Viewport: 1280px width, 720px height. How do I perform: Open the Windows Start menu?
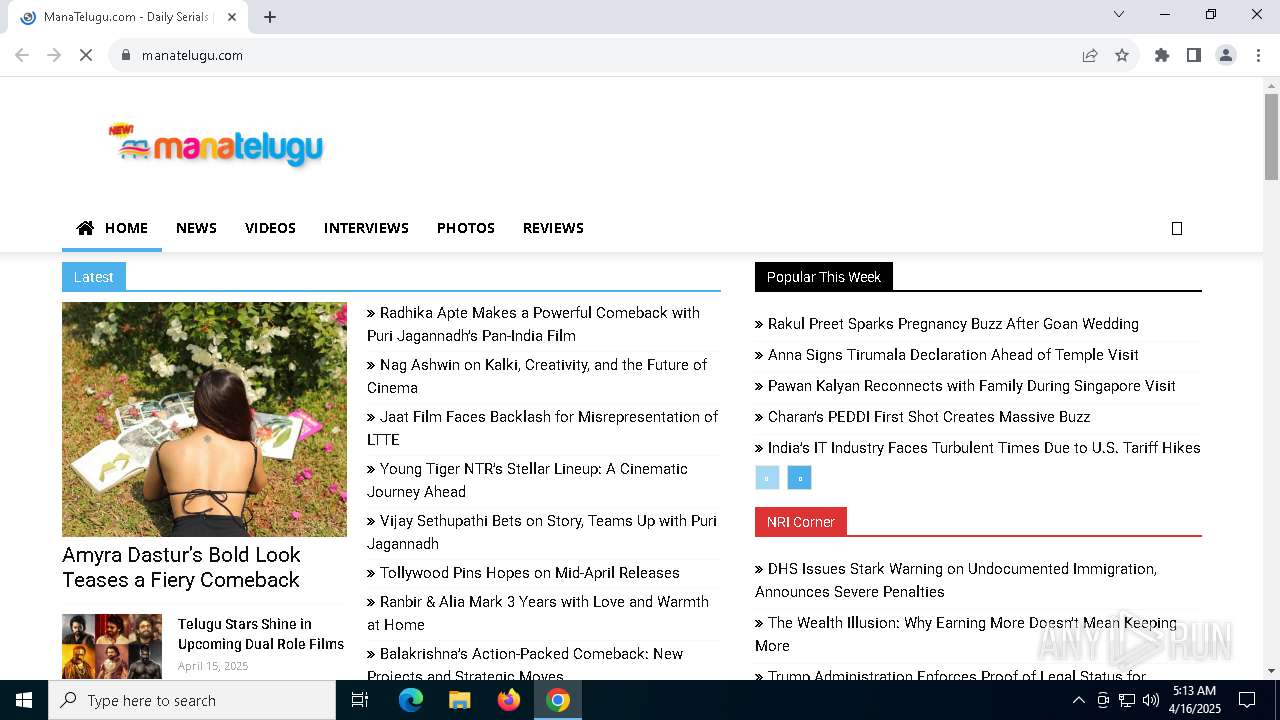pyautogui.click(x=24, y=700)
